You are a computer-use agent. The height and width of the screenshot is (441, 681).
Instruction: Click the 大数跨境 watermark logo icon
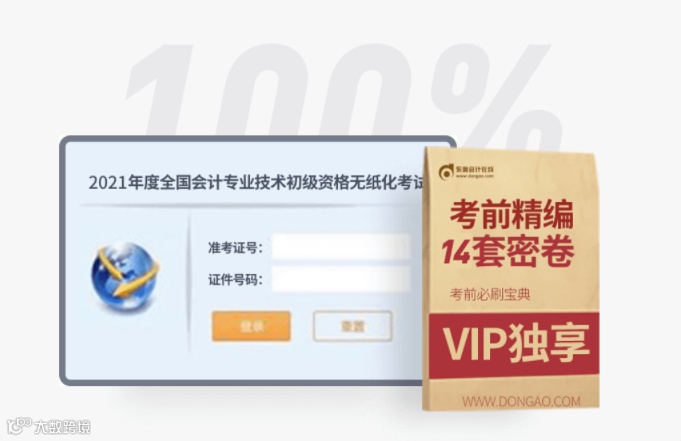click(20, 426)
